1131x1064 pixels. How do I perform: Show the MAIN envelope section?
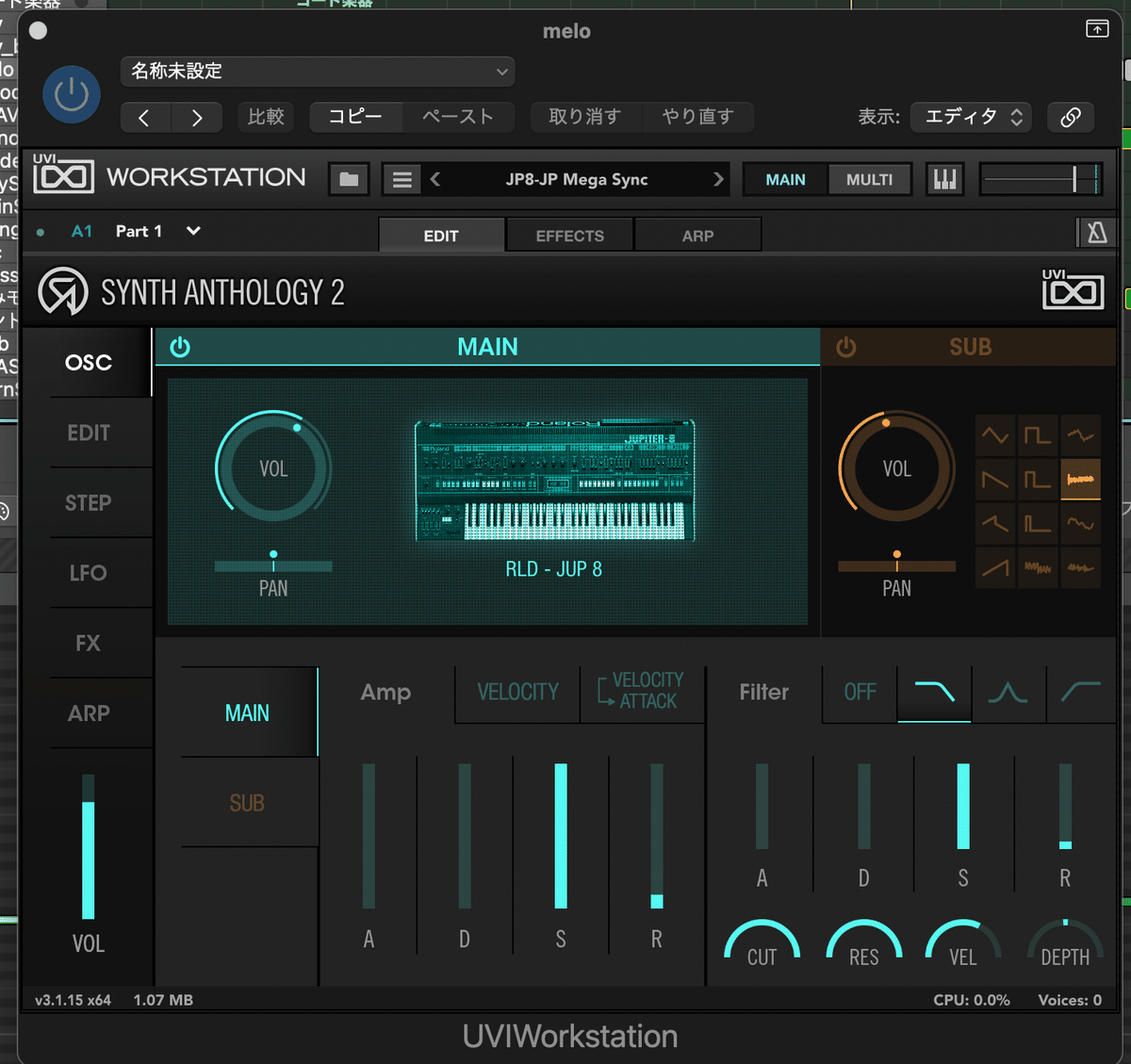click(x=247, y=713)
